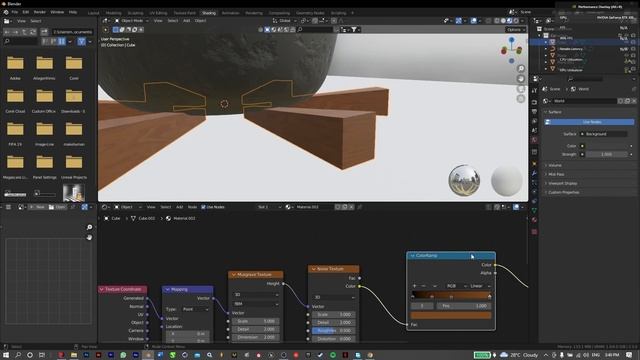Open the Object Mode dropdown

point(131,20)
